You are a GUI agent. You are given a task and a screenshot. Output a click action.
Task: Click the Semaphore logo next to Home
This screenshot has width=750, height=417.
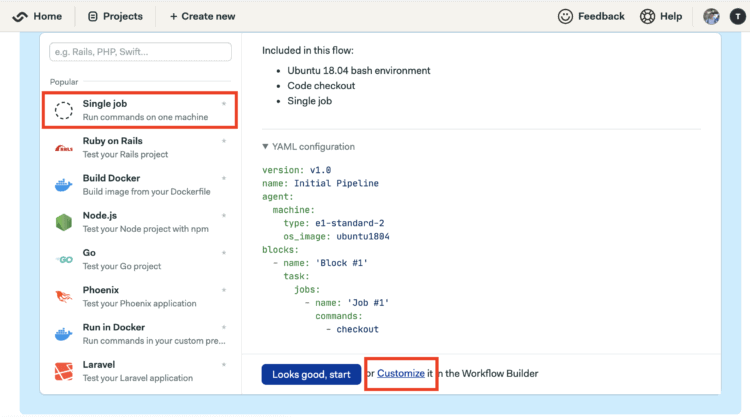point(20,16)
